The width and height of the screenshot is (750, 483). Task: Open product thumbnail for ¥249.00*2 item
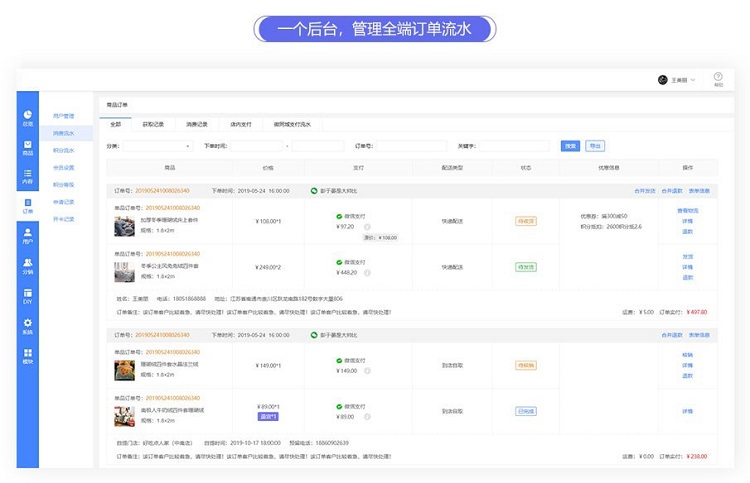tap(124, 272)
